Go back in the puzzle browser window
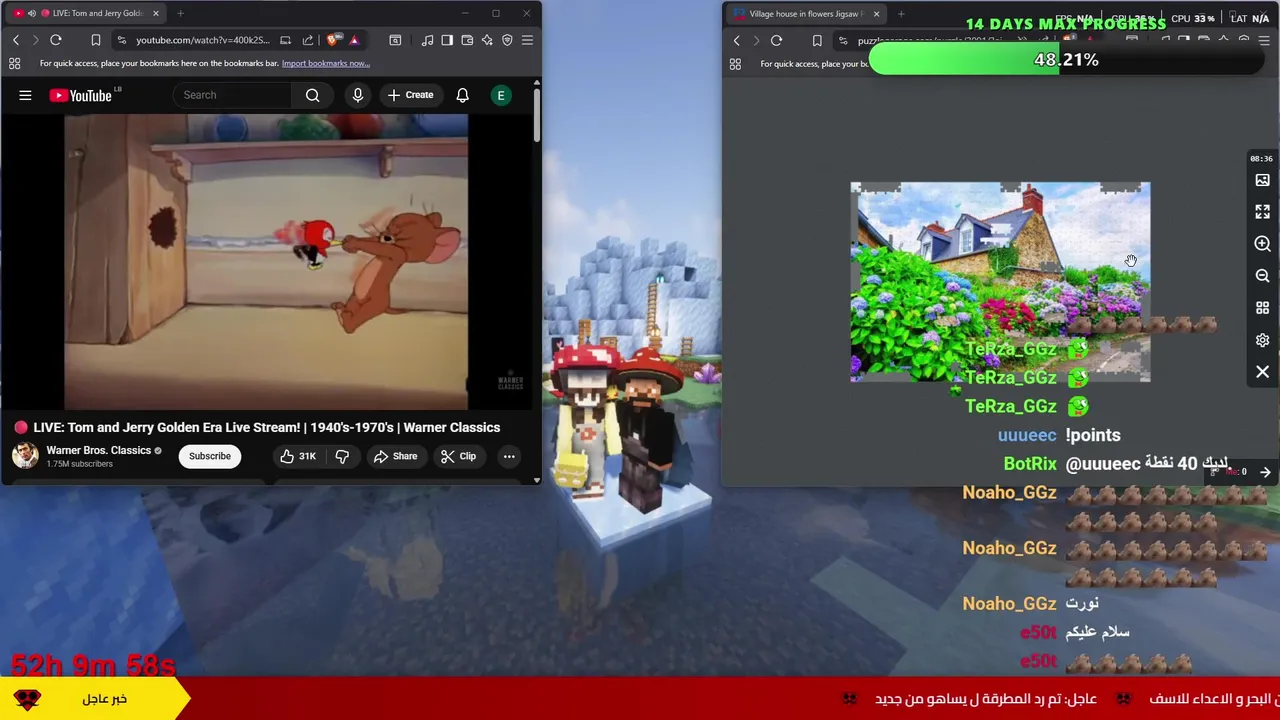Screen dimensions: 1280x720 coord(737,41)
